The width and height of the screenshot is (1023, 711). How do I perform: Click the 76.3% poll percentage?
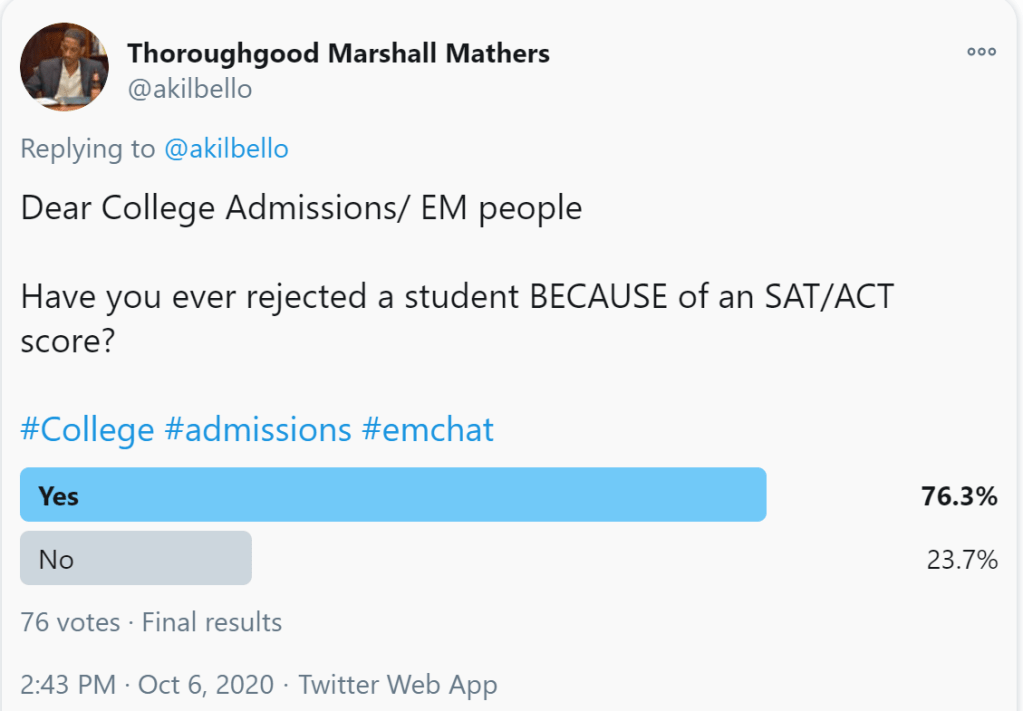tap(959, 496)
